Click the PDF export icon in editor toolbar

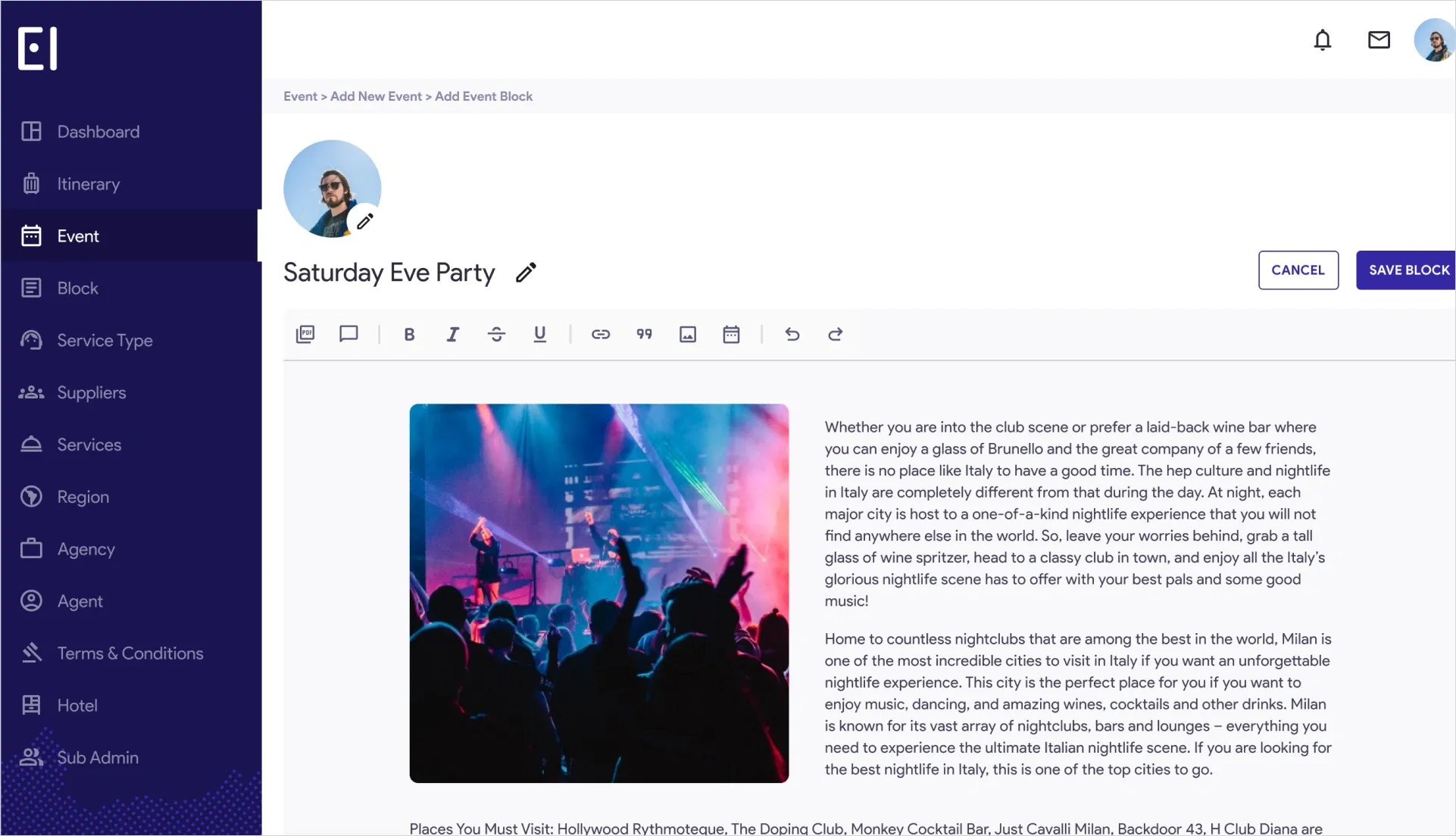305,334
